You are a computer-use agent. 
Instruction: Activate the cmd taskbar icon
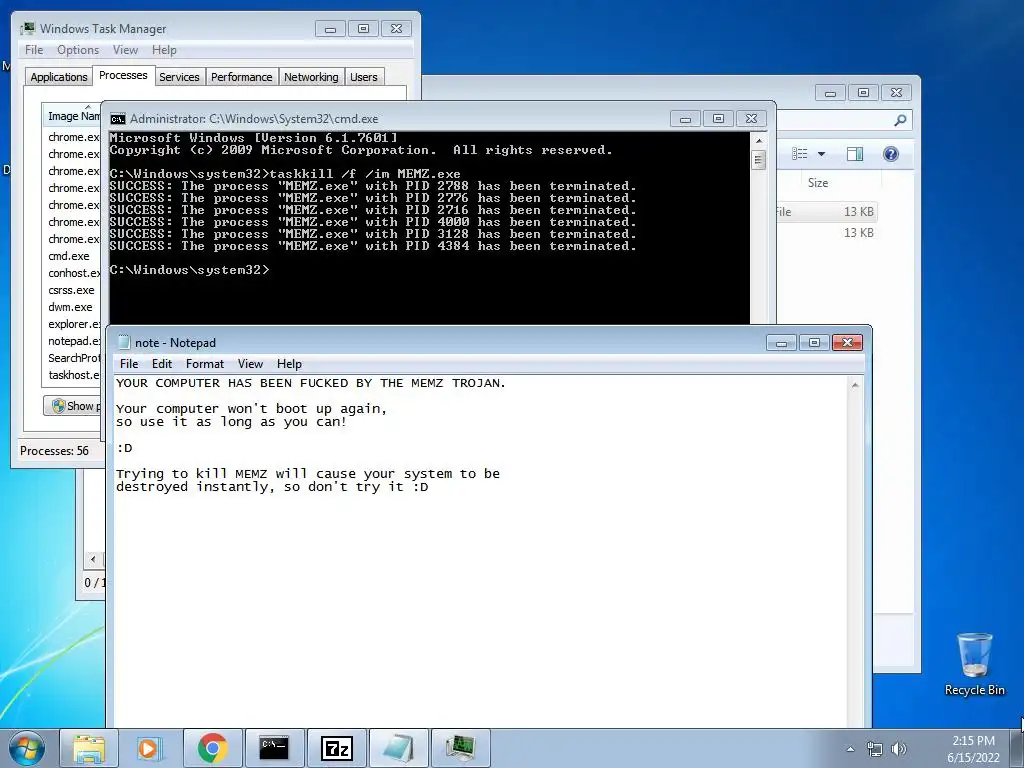(274, 748)
